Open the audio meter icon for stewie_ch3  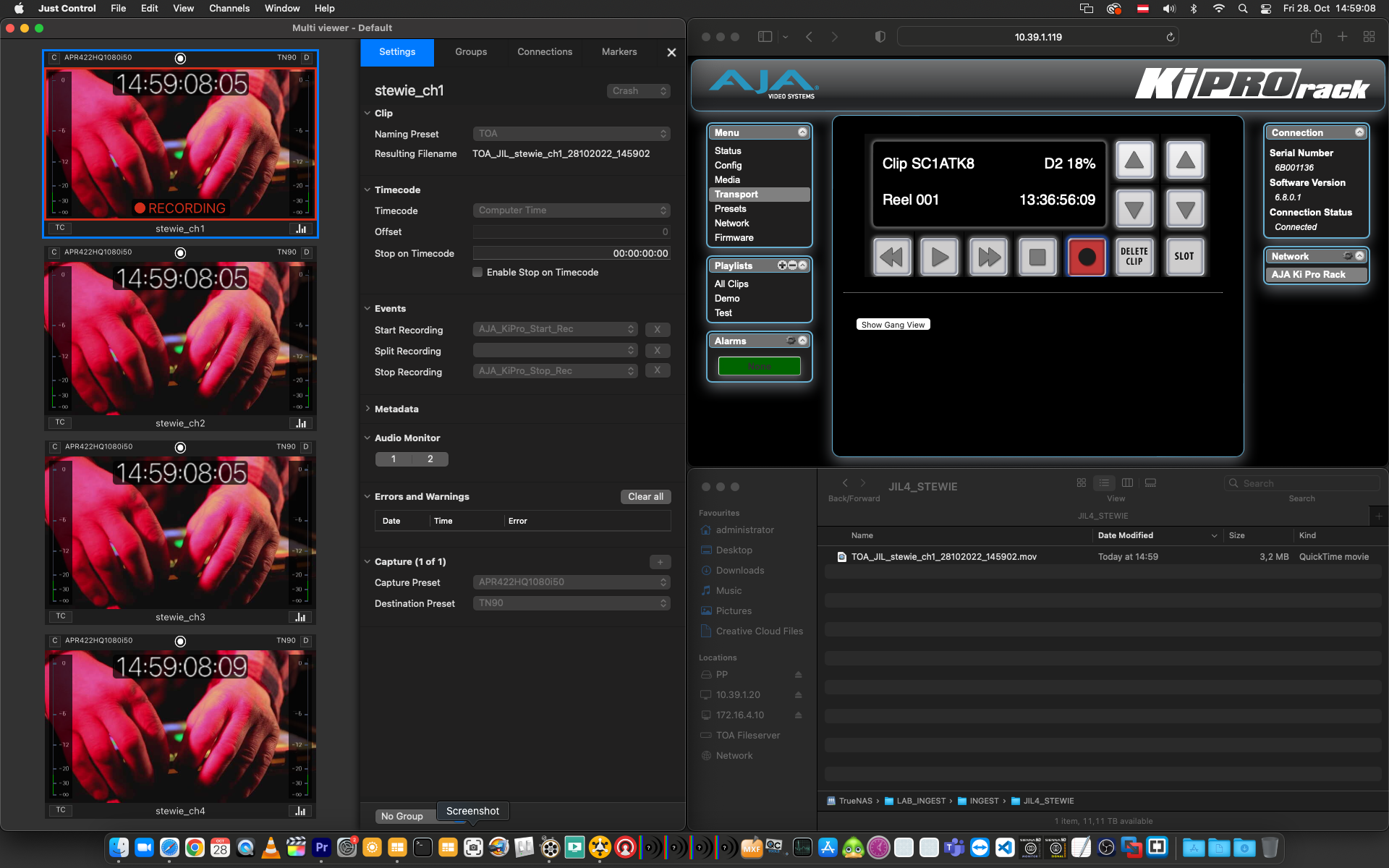pyautogui.click(x=301, y=617)
